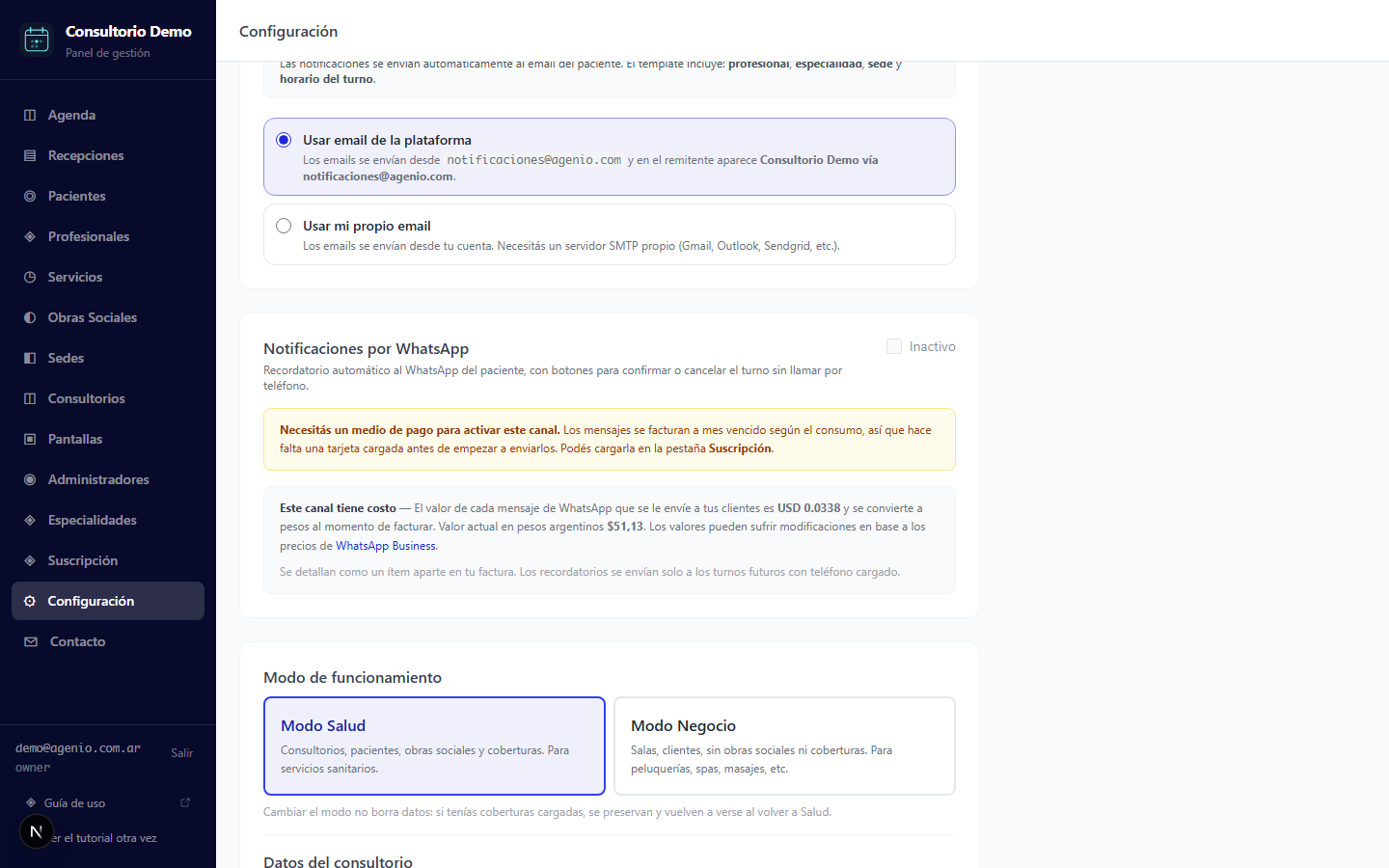Select the Usar email de la plataforma radio

[x=284, y=140]
